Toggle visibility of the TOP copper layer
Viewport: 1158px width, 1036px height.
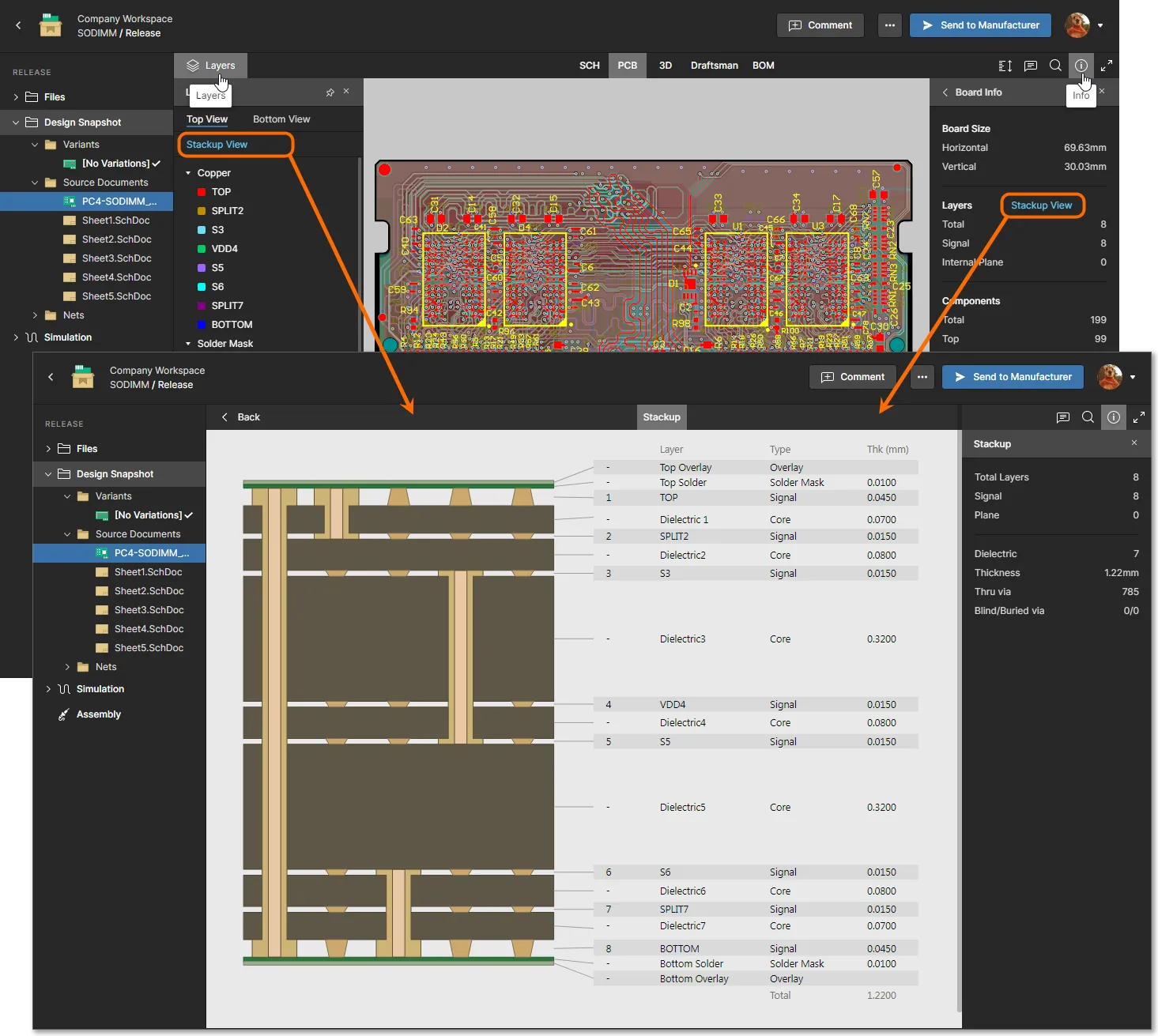click(x=202, y=192)
